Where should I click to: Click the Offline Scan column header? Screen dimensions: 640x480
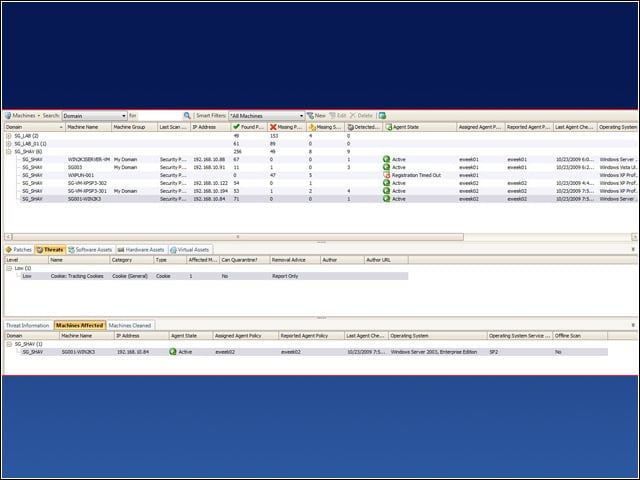[x=580, y=336]
